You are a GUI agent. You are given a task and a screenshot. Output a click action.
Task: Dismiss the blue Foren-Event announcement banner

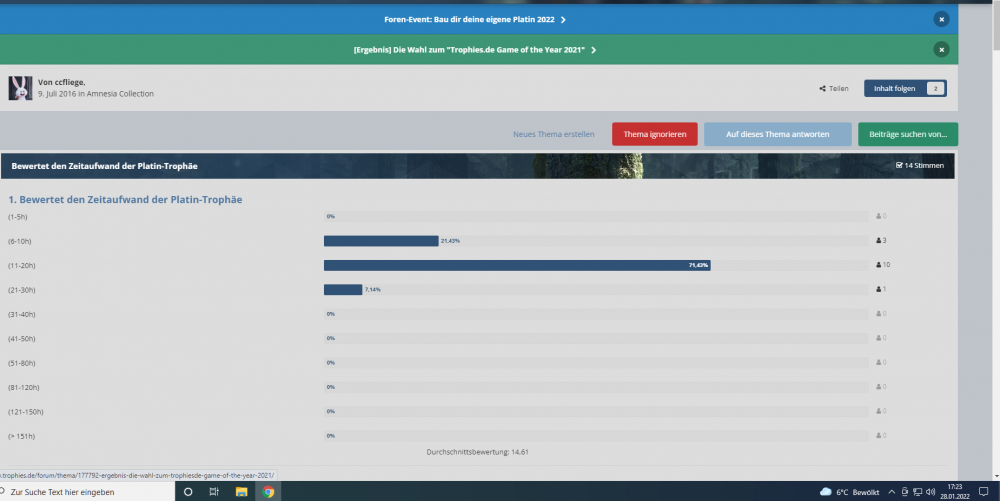pyautogui.click(x=940, y=19)
